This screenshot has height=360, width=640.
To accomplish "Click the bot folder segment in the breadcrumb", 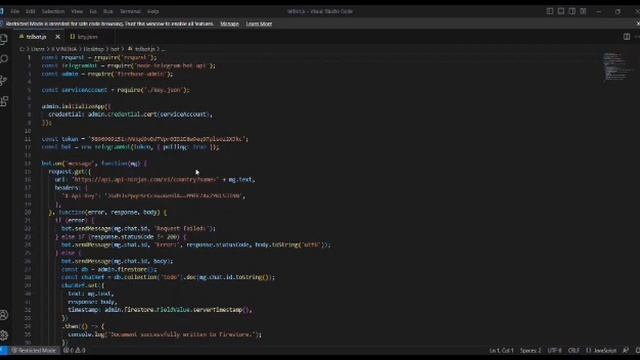I will coord(115,49).
